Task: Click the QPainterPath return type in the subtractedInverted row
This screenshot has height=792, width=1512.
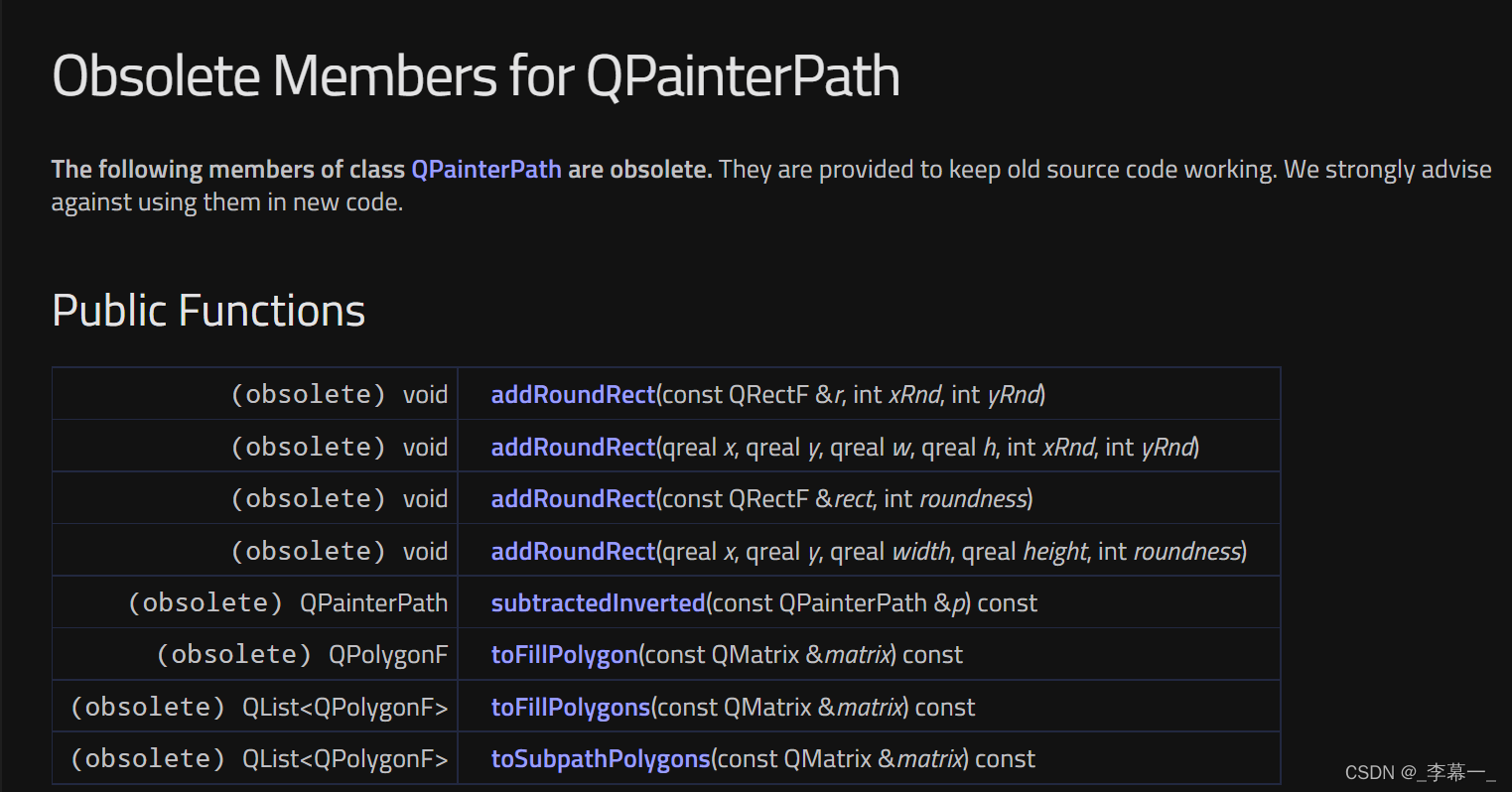Action: coord(373,603)
